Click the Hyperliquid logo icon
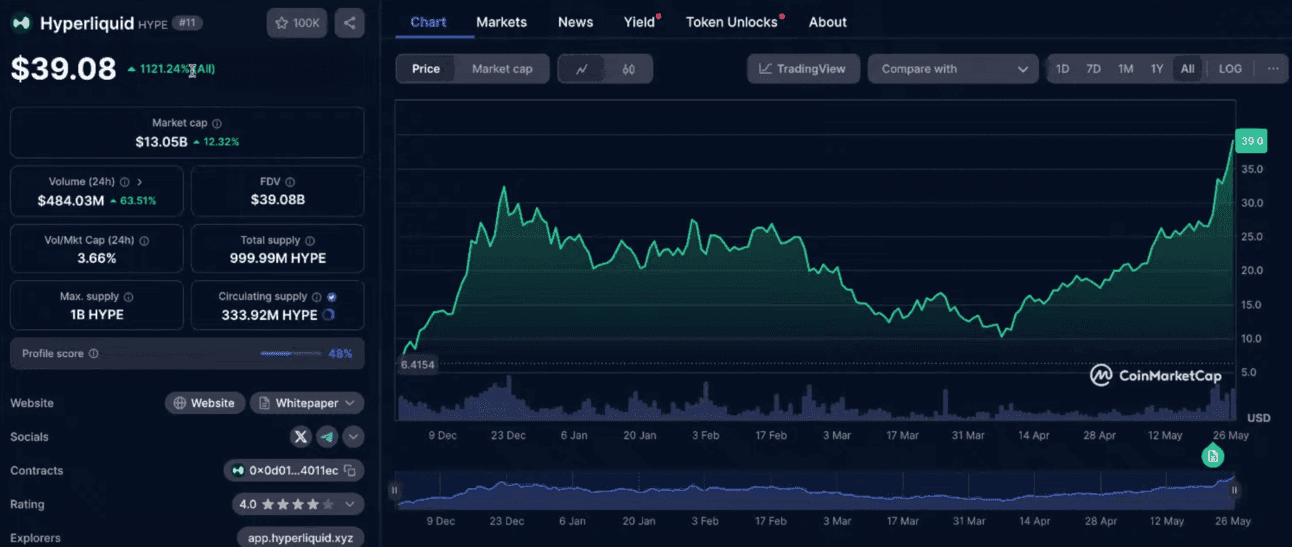 coord(21,23)
